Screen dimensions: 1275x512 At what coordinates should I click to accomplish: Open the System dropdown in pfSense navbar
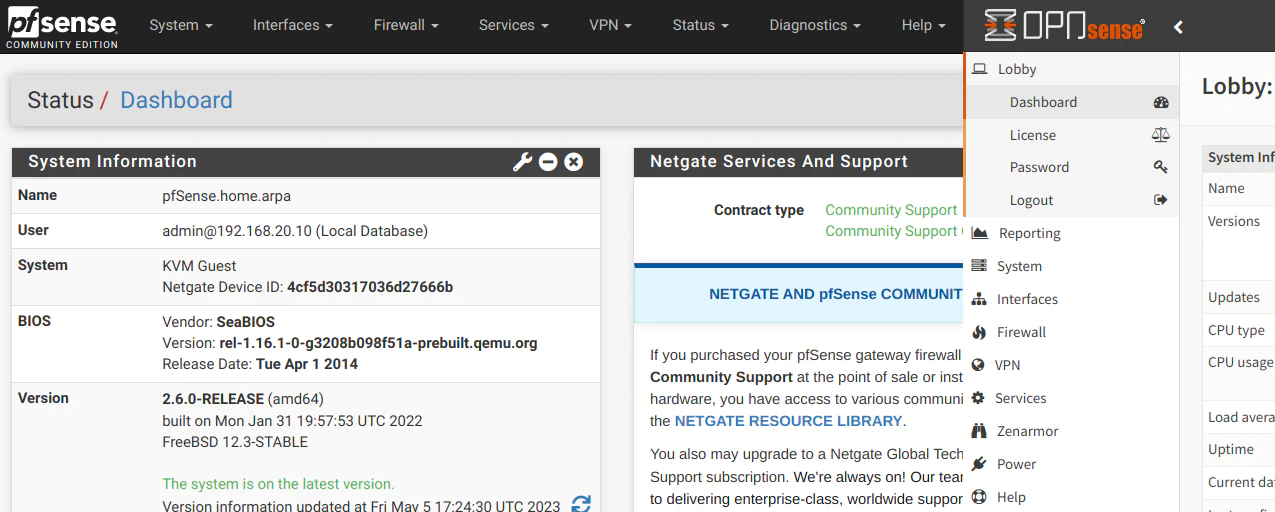point(181,25)
